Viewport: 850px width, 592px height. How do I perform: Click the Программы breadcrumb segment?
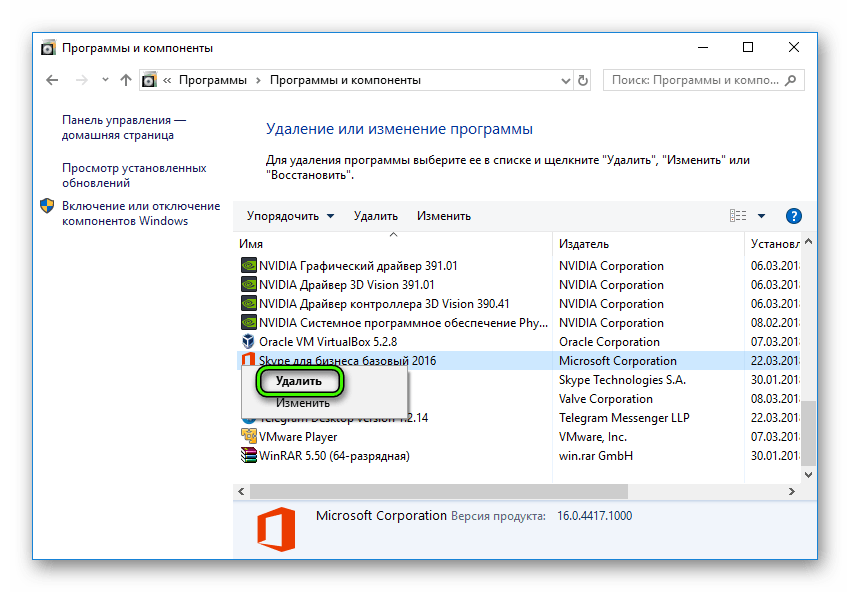pyautogui.click(x=212, y=80)
